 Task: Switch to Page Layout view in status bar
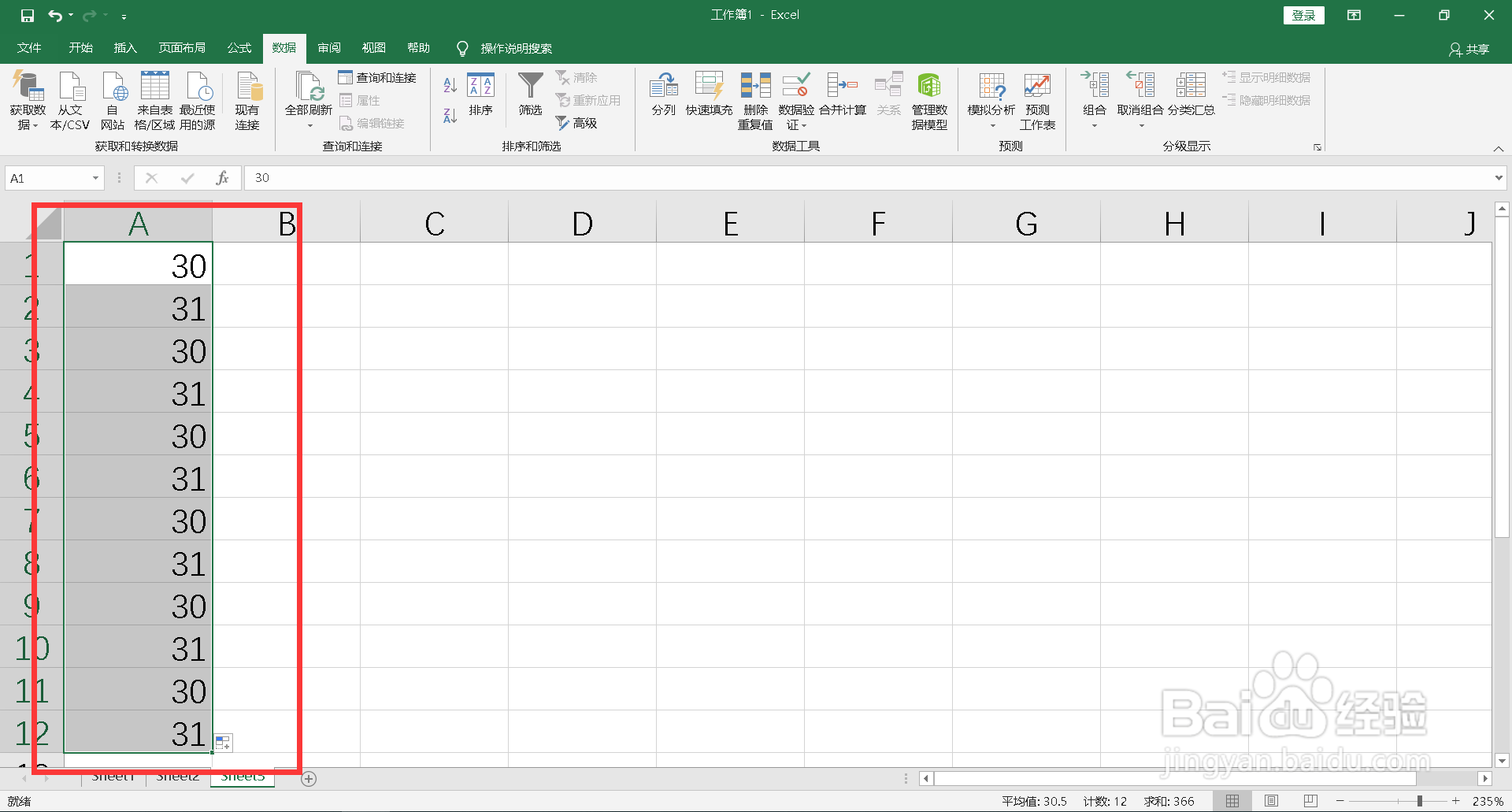(1271, 801)
